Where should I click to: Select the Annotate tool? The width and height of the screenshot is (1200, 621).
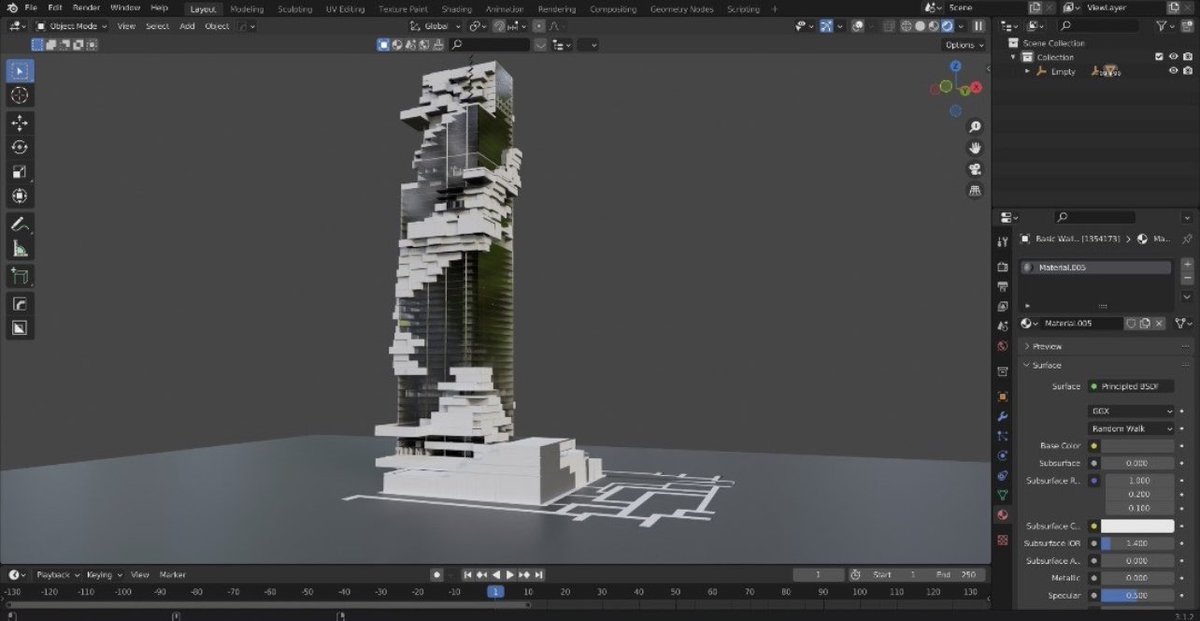[20, 224]
